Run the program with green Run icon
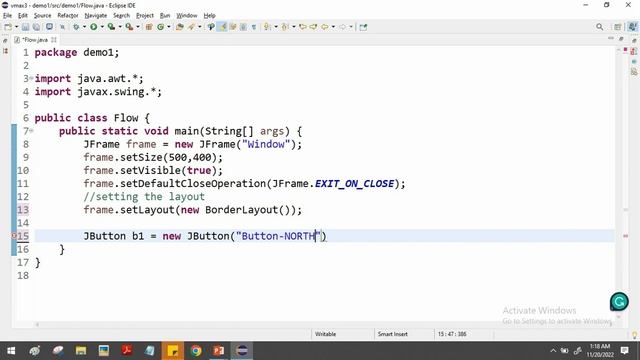This screenshot has height=360, width=640. point(94,27)
